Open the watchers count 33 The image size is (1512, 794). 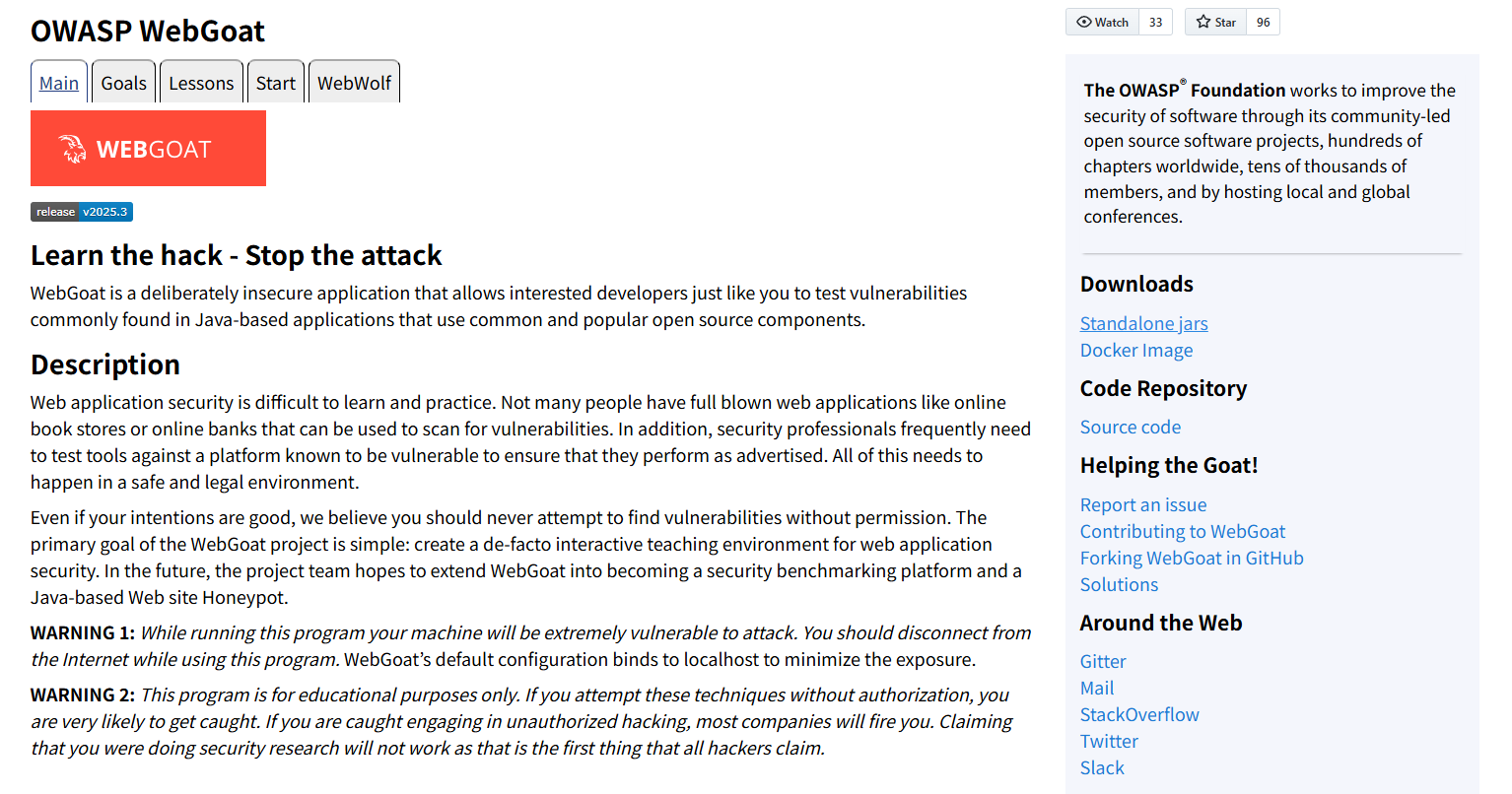pos(1156,22)
